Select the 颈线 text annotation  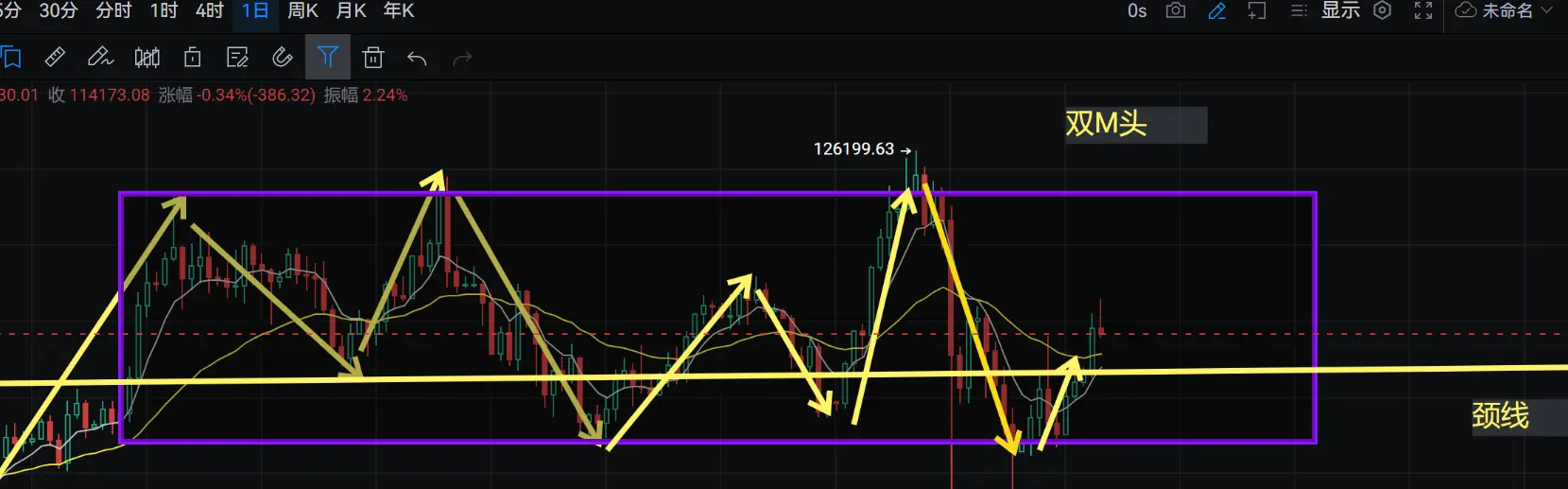(x=1500, y=416)
